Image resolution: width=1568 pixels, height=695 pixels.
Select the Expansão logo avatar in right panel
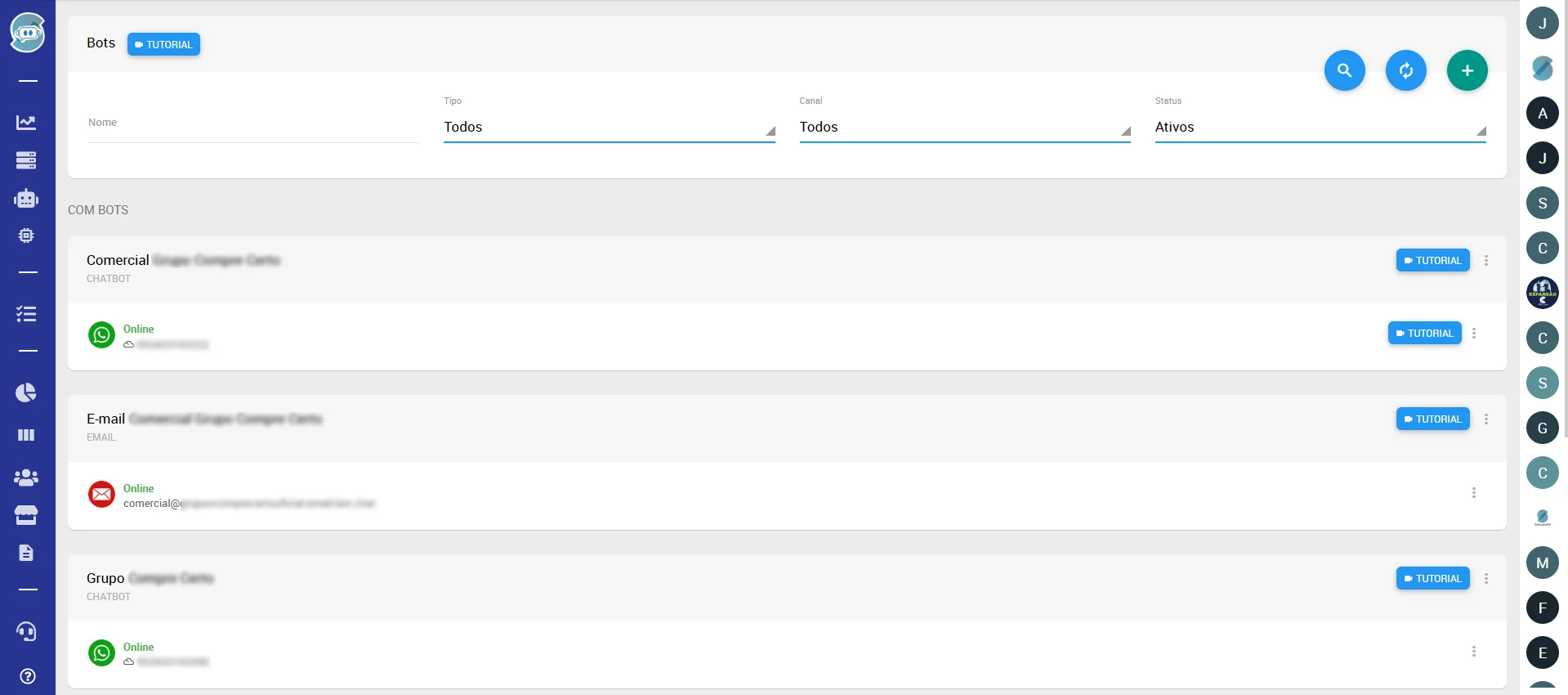[x=1542, y=293]
